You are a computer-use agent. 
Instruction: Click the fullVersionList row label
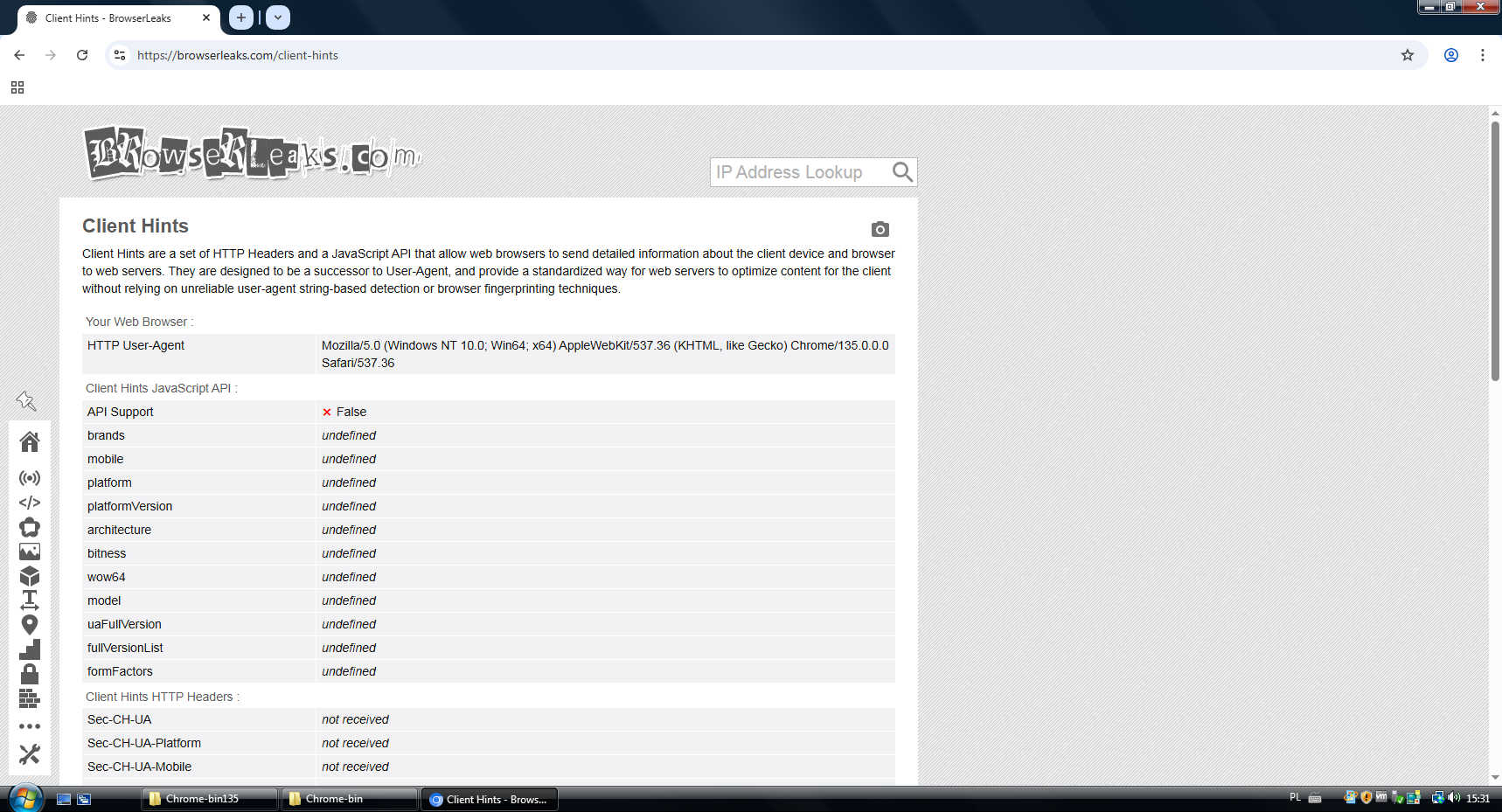(125, 648)
